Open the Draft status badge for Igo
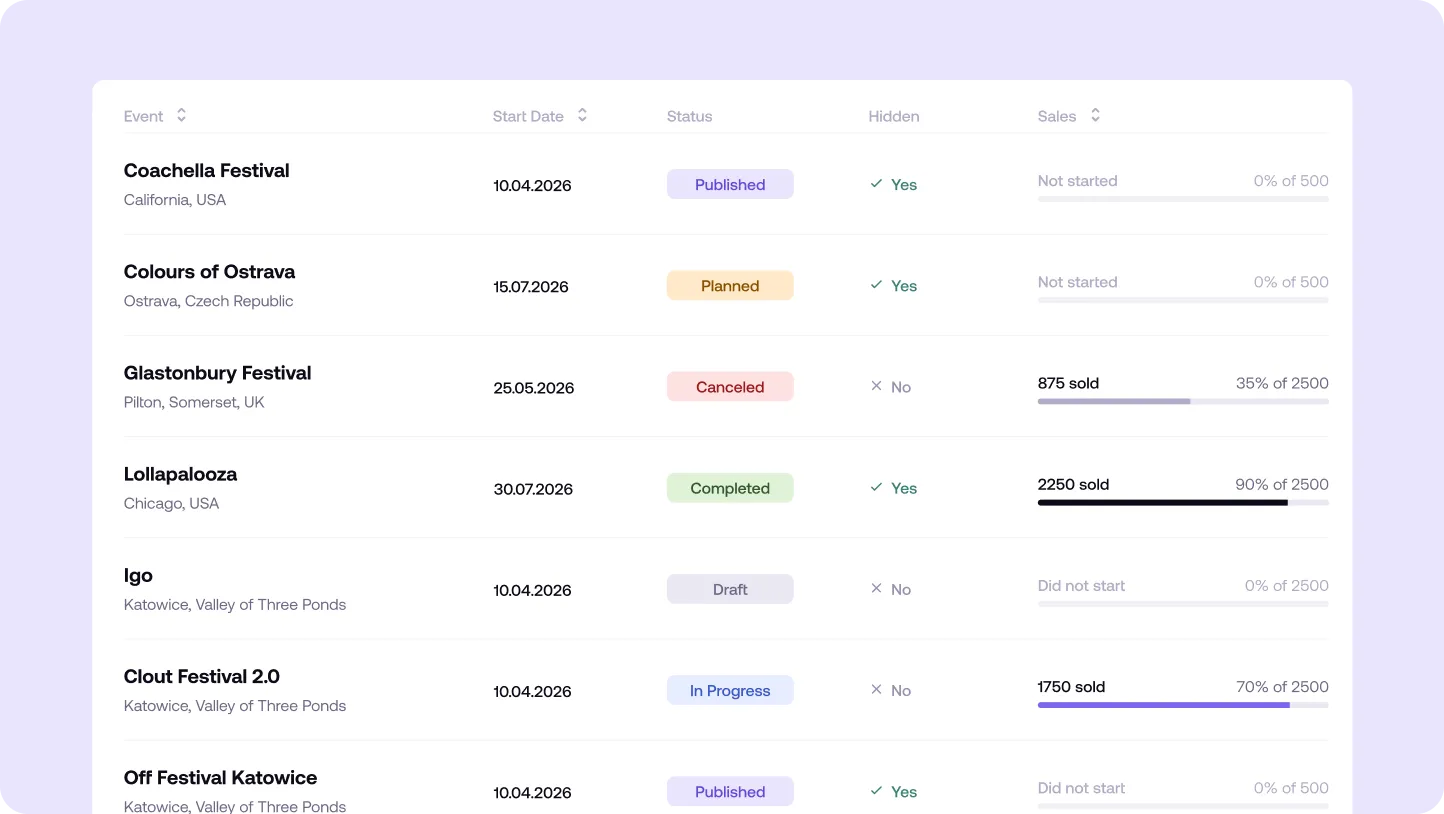This screenshot has width=1444, height=814. tap(730, 589)
